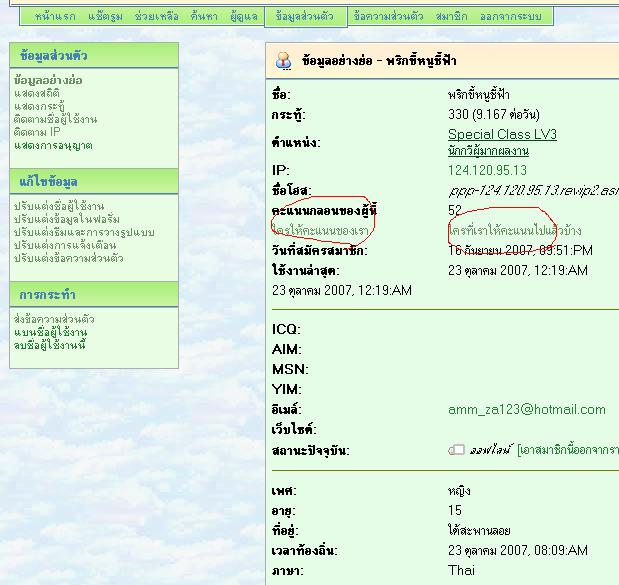Viewport: 619px width, 585px height.
Task: Open the หน้าแรก home menu item
Action: (55, 17)
